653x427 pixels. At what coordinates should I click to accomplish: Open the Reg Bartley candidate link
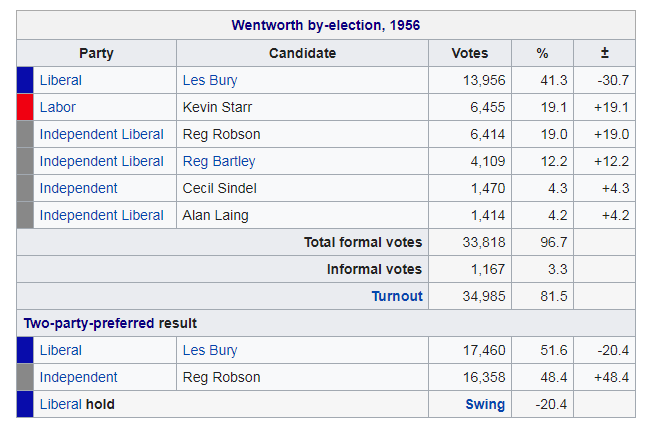click(218, 161)
